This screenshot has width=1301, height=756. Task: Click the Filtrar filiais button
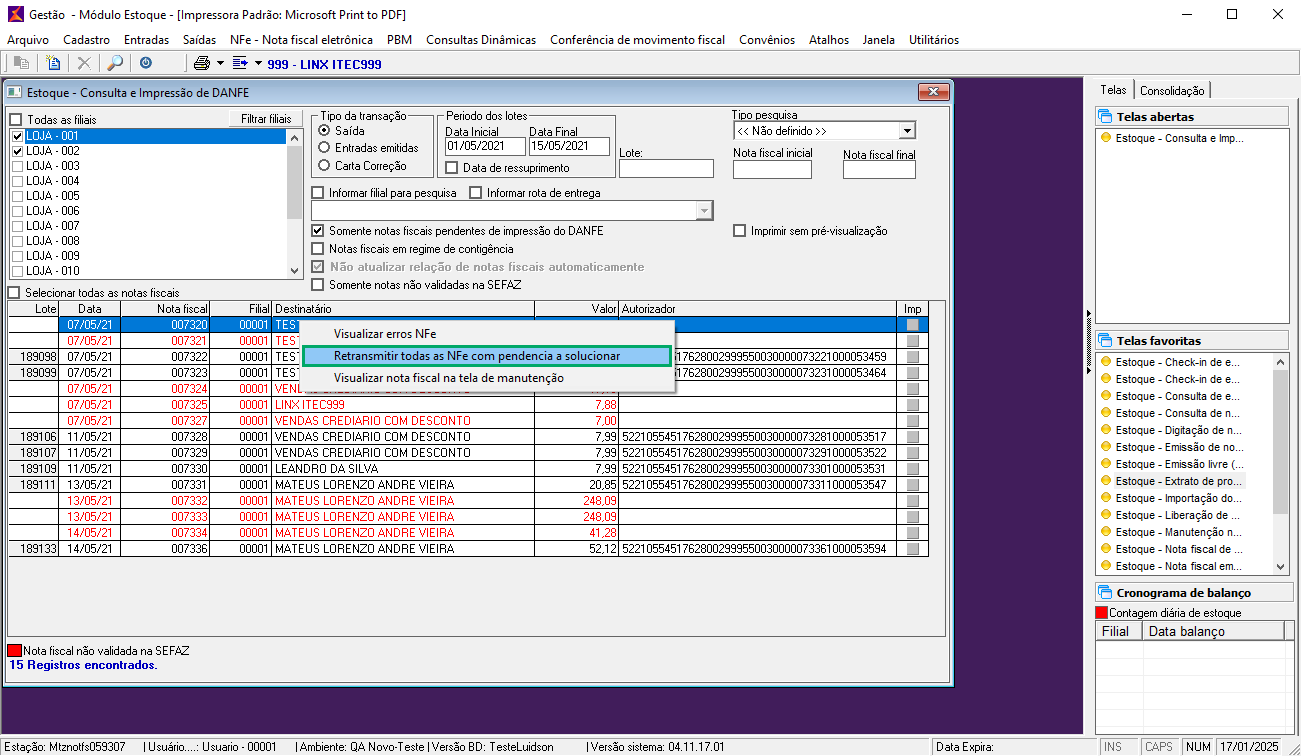coord(266,119)
